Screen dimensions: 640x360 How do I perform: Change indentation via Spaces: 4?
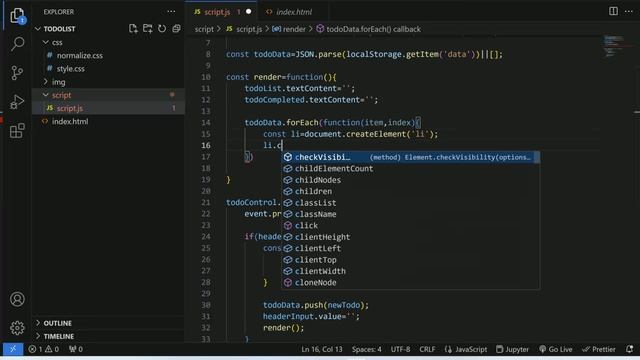(x=367, y=349)
